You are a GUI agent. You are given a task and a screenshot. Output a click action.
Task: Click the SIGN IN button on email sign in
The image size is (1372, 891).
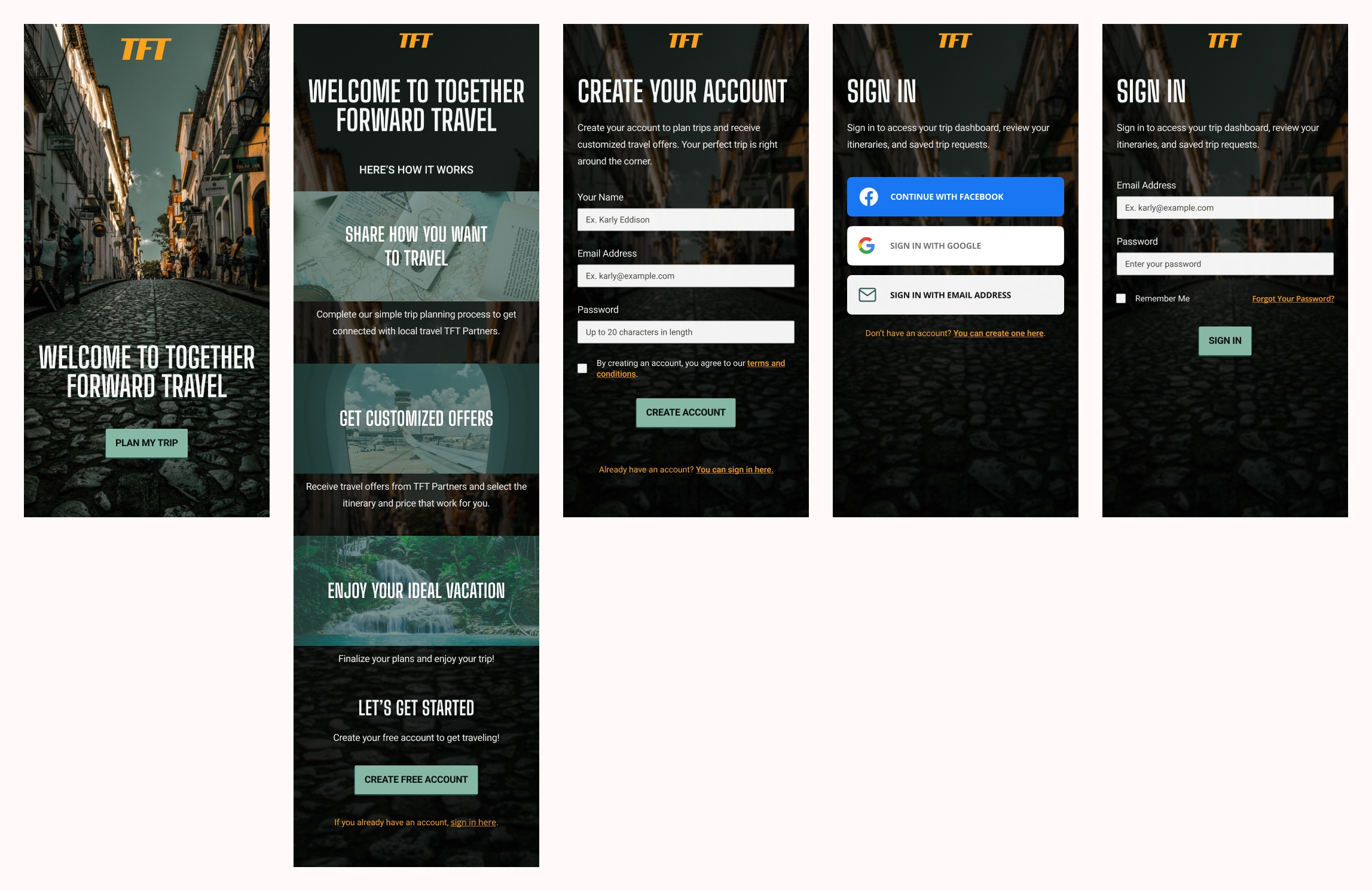coord(1225,340)
